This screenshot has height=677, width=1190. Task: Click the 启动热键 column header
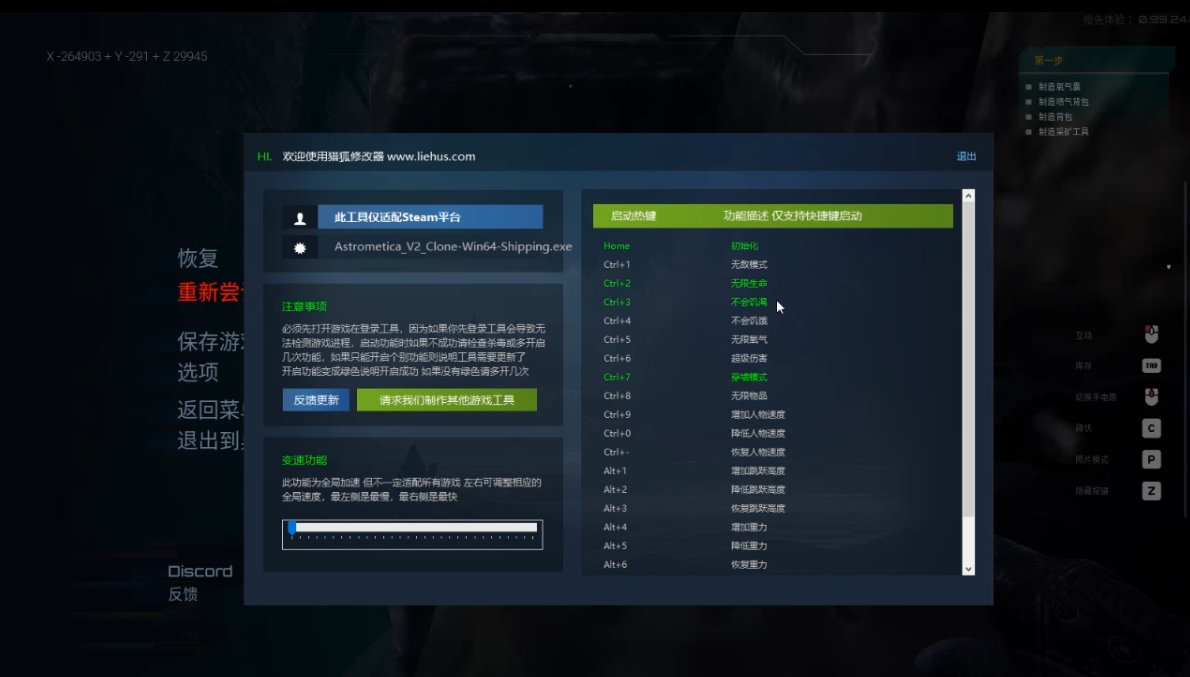[x=634, y=216]
